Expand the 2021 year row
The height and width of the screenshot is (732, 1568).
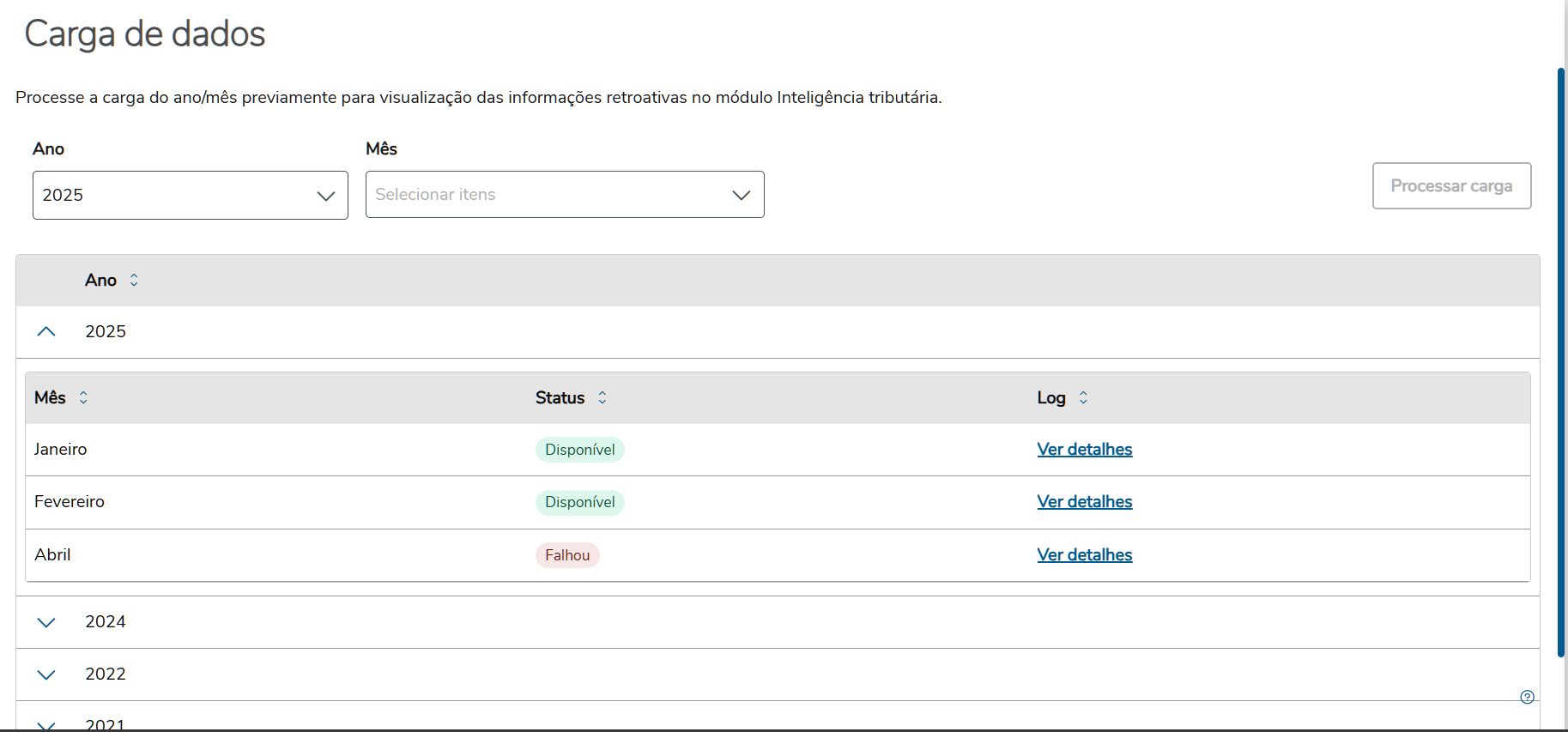(x=46, y=725)
